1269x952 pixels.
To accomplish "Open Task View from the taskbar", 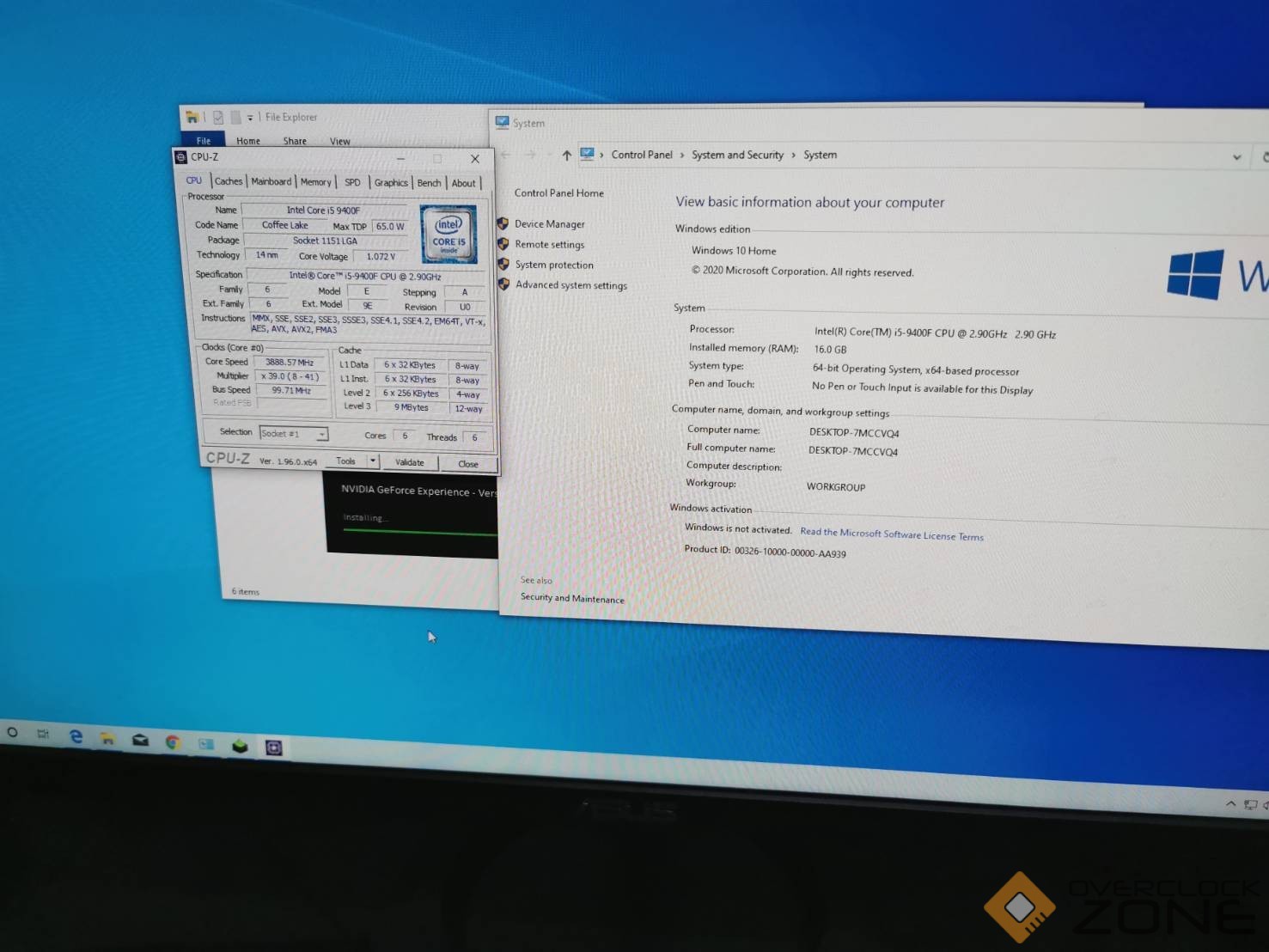I will [43, 734].
